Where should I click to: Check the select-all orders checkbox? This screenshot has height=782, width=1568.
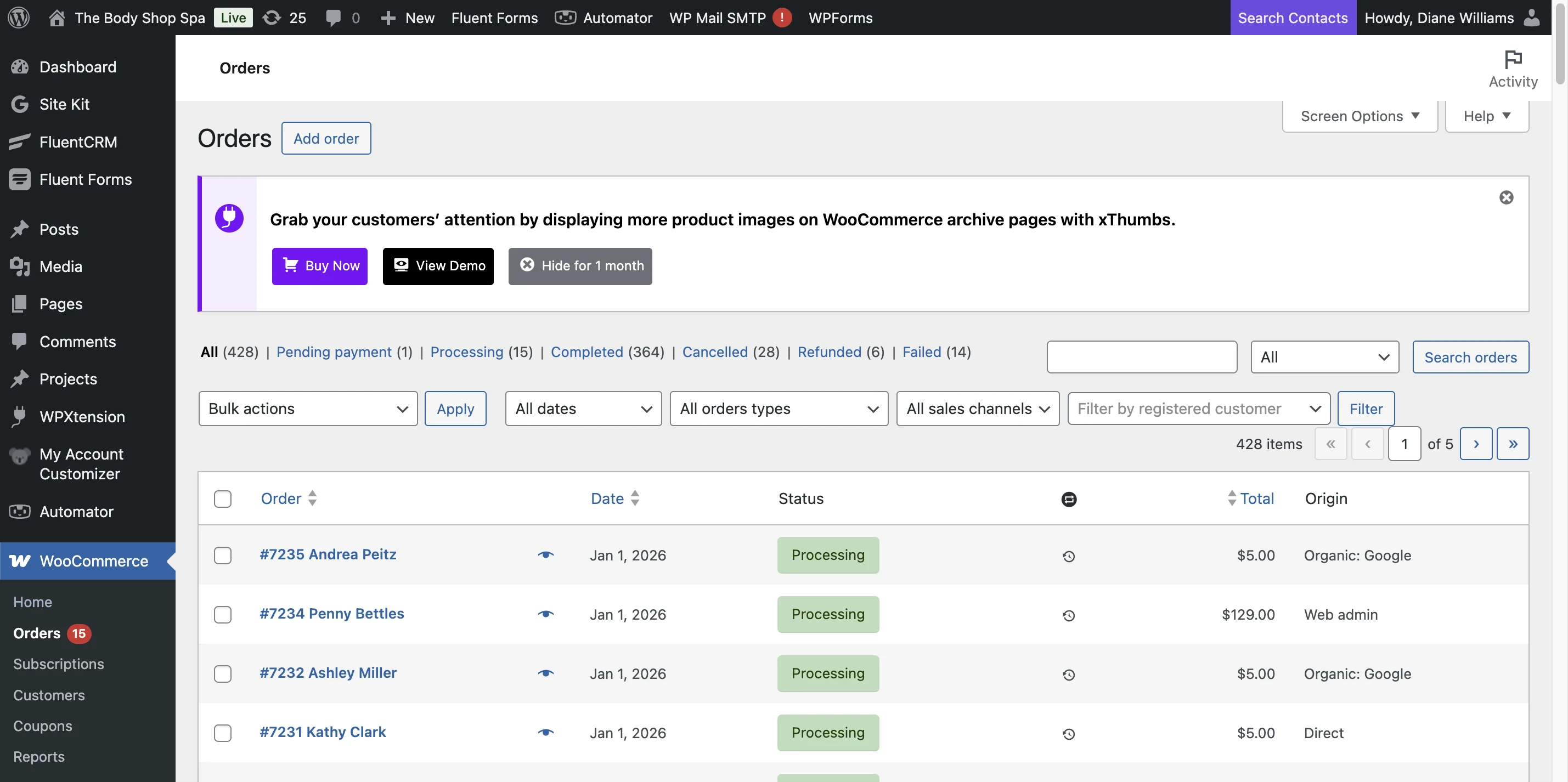tap(222, 499)
